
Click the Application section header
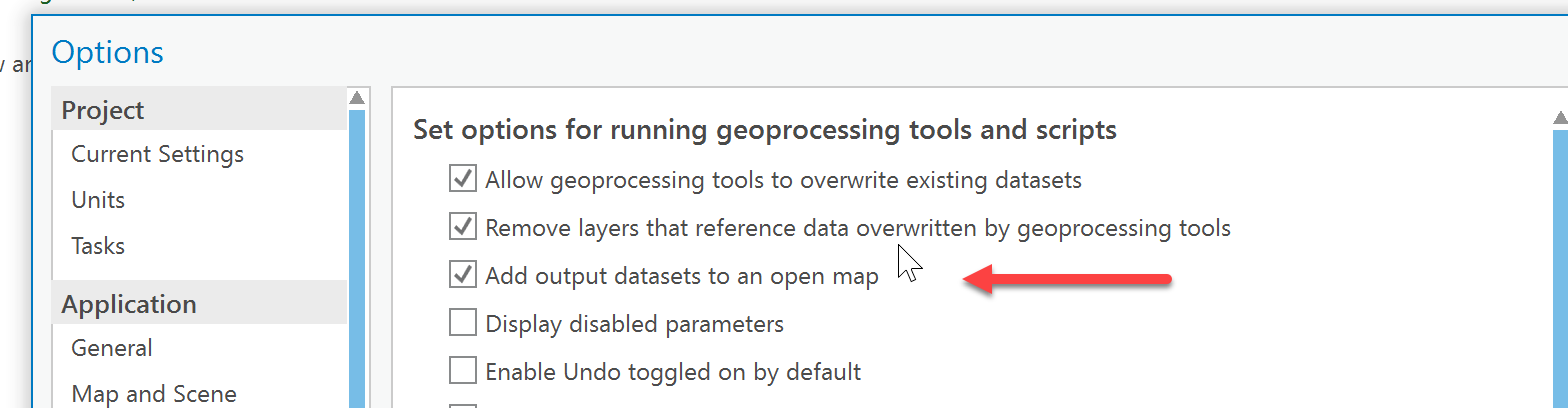pos(129,304)
